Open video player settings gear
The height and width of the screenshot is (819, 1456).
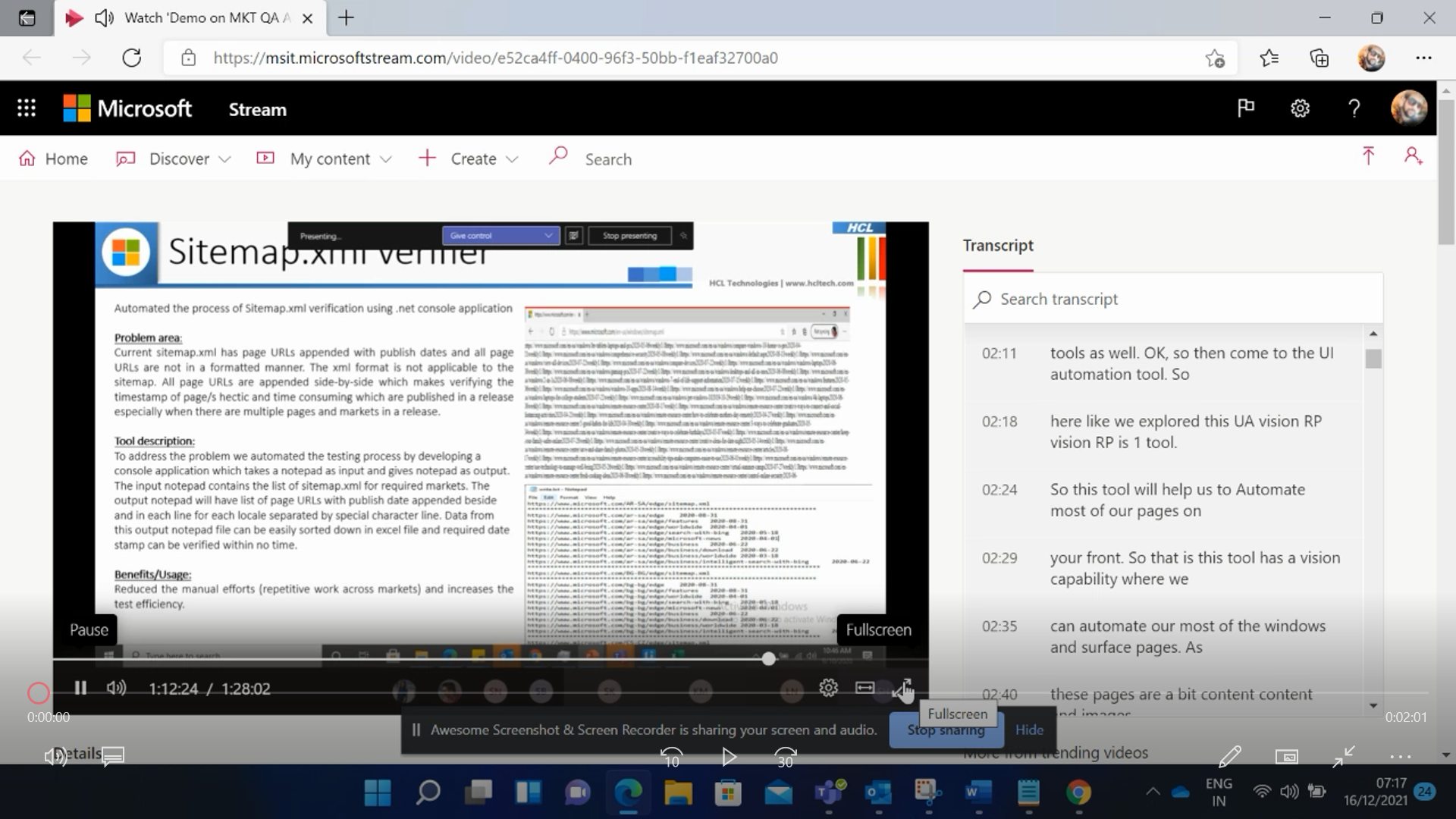point(828,688)
